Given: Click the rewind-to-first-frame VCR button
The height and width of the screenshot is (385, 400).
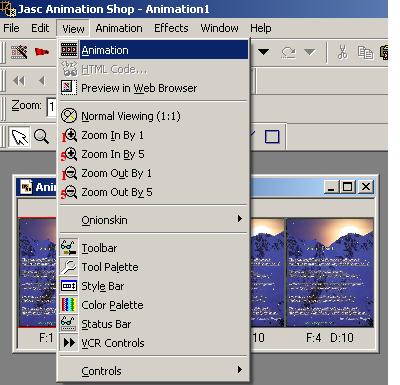Looking at the screenshot, I should (x=19, y=80).
